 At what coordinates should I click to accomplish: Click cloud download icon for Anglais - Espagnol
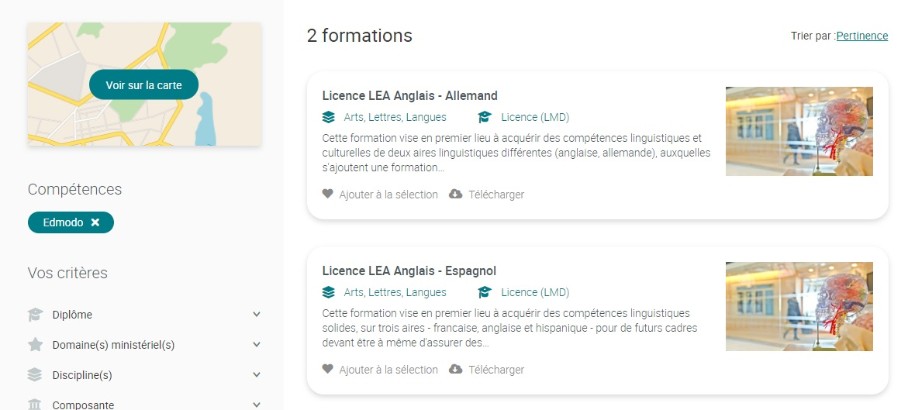pyautogui.click(x=456, y=369)
